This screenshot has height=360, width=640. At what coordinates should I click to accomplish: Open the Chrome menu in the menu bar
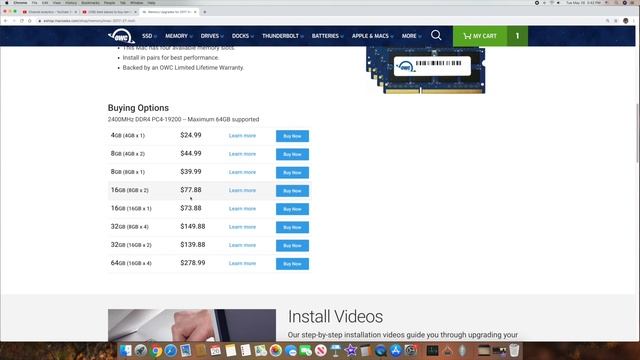tap(20, 2)
